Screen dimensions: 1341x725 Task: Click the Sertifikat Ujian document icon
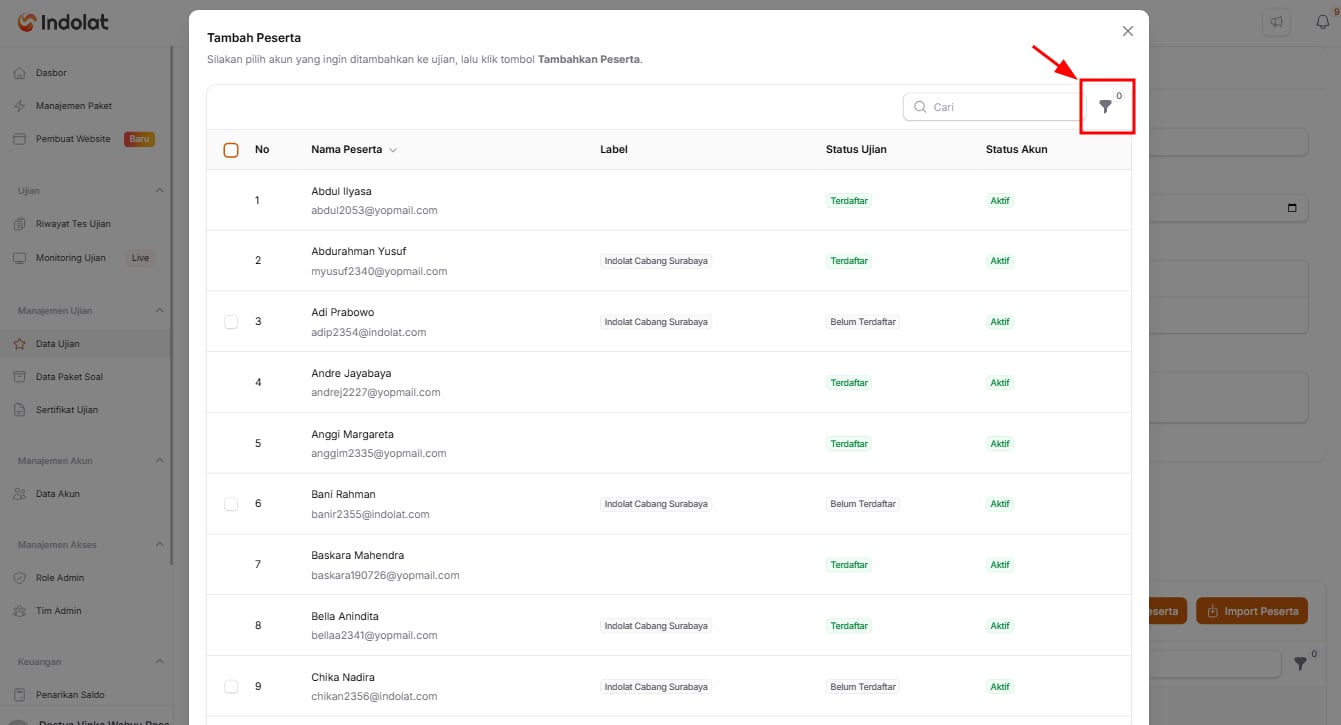tap(19, 410)
